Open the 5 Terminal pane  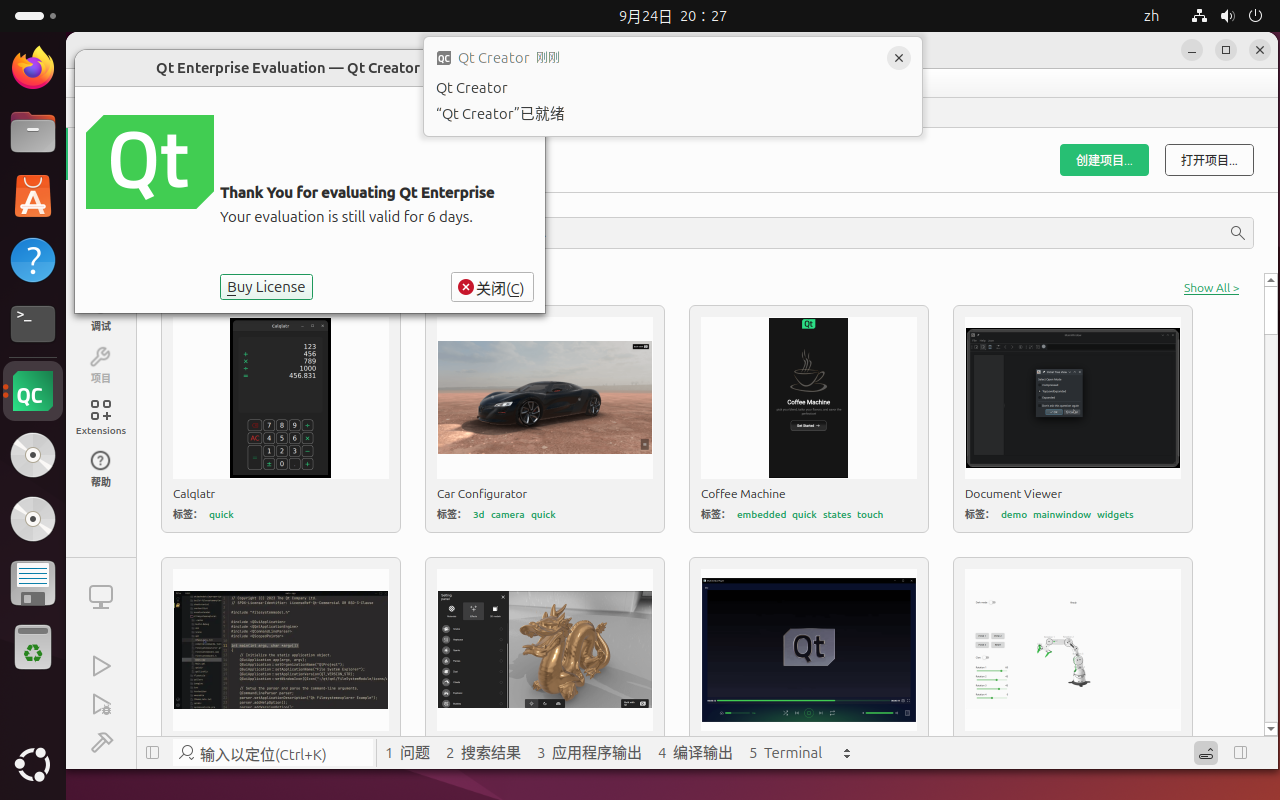pyautogui.click(x=786, y=753)
